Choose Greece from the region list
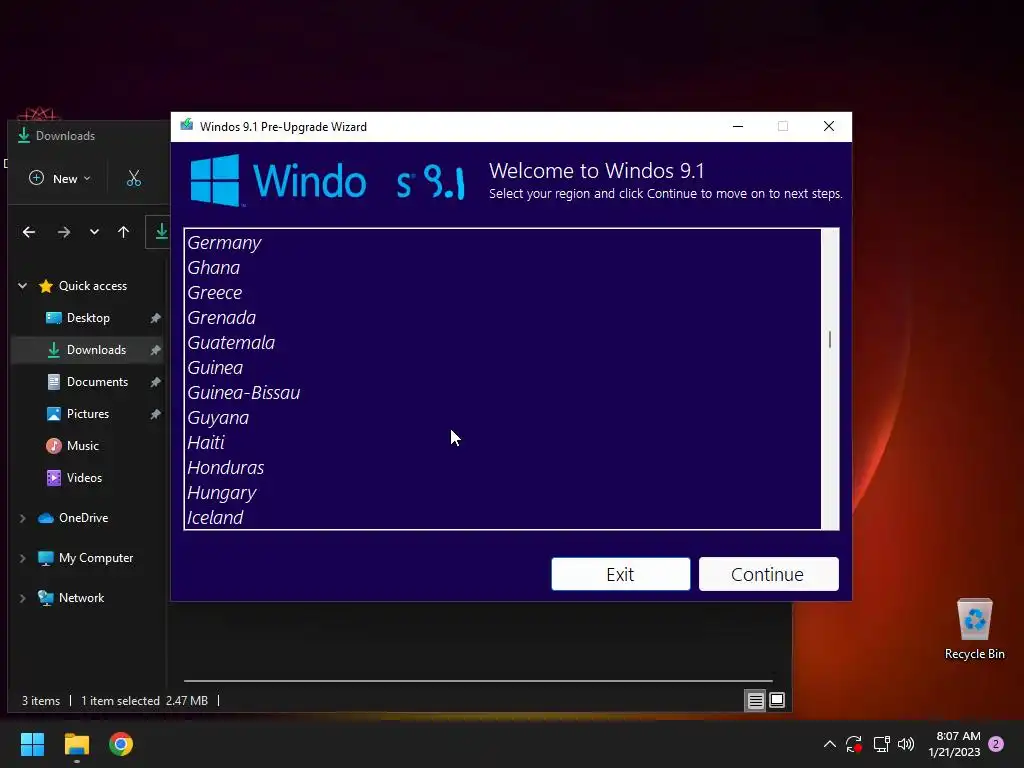1024x768 pixels. [x=502, y=293]
